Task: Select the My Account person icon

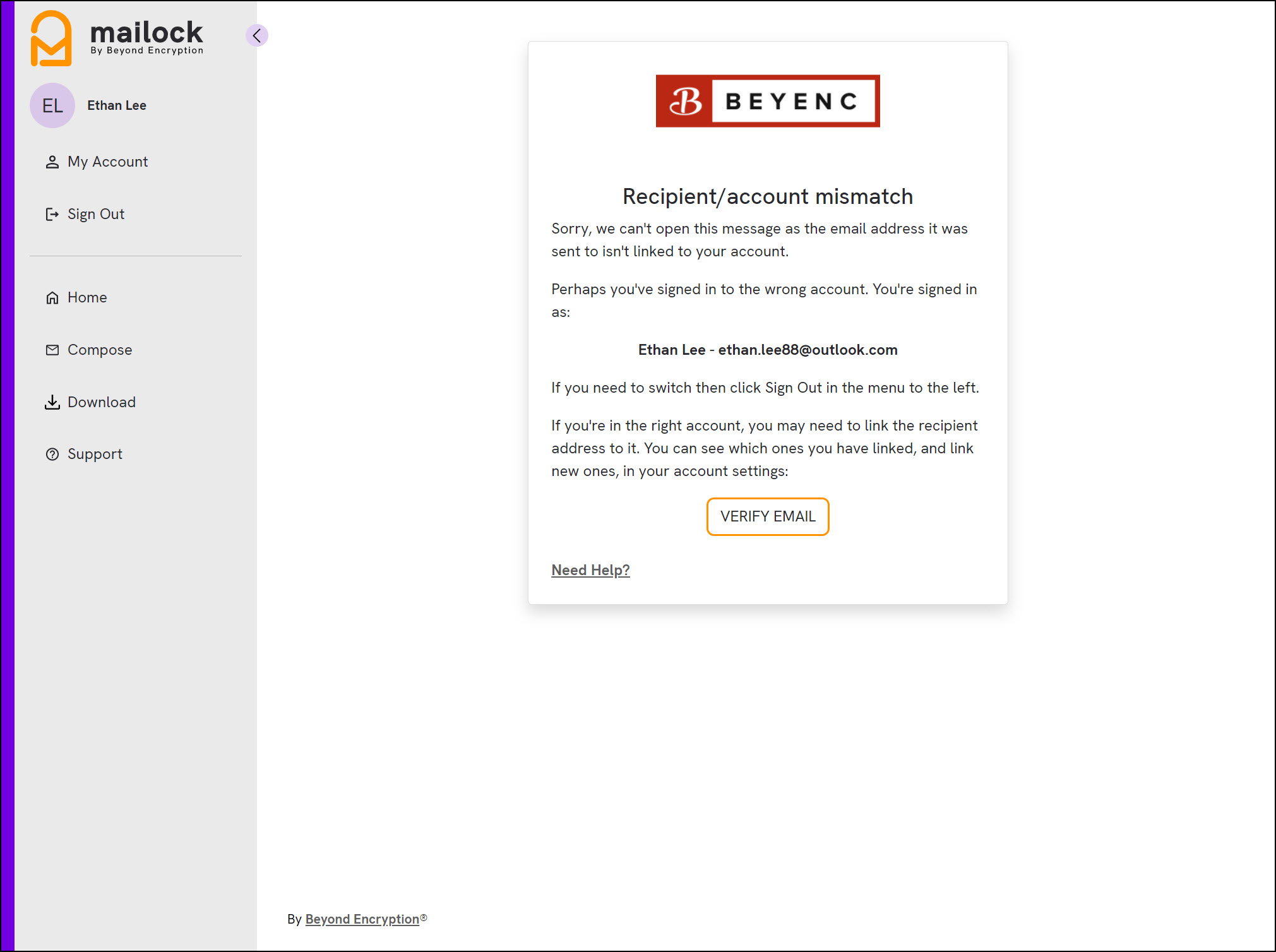Action: tap(52, 162)
